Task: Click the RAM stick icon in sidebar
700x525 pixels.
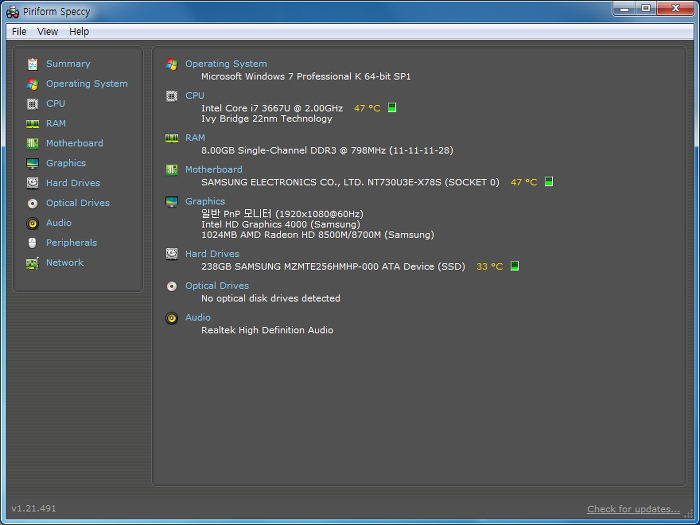Action: coord(32,124)
